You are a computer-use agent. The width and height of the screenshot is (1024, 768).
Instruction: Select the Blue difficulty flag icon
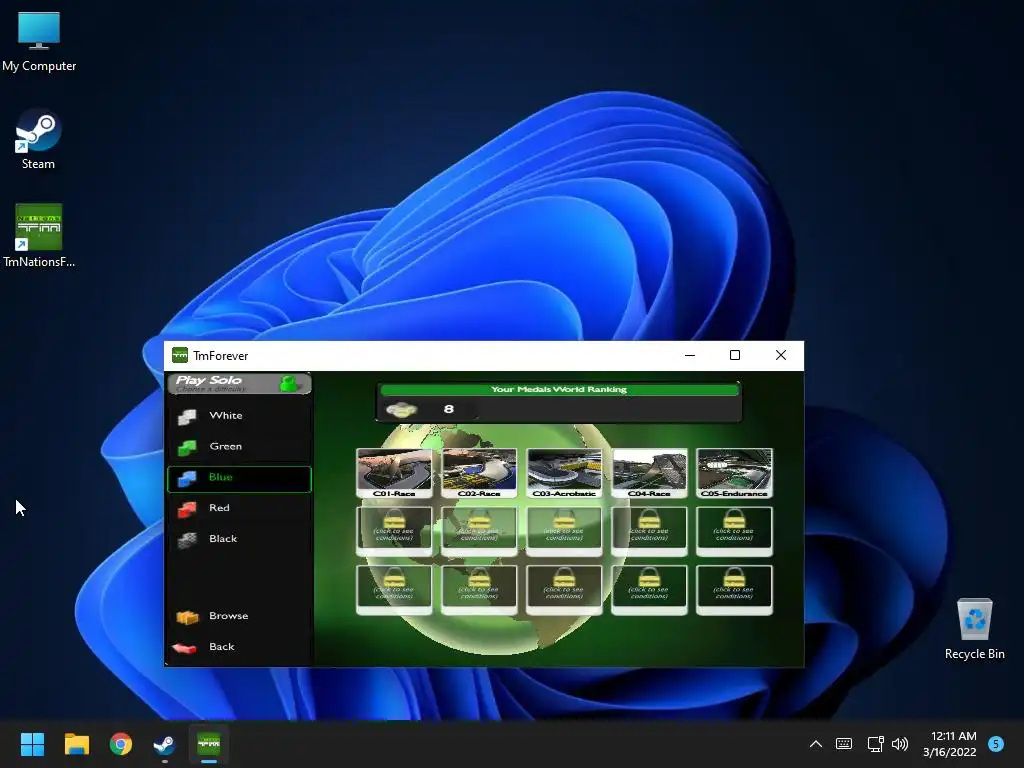click(187, 479)
